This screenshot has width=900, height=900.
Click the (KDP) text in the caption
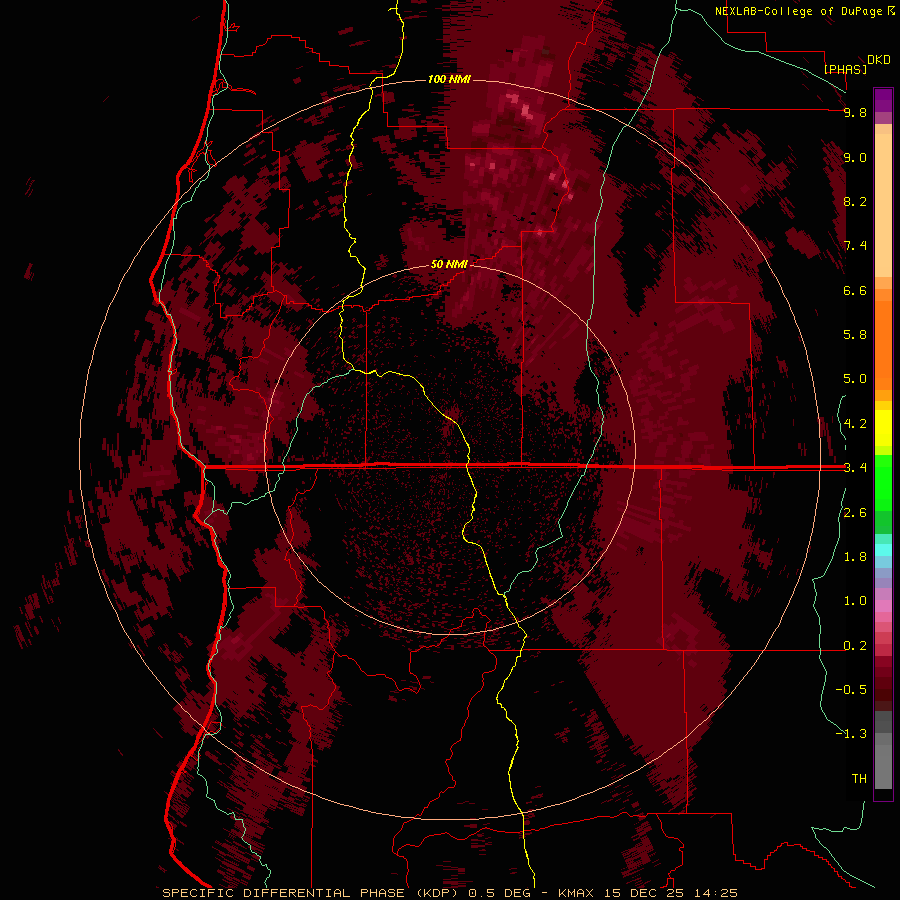pos(438,893)
